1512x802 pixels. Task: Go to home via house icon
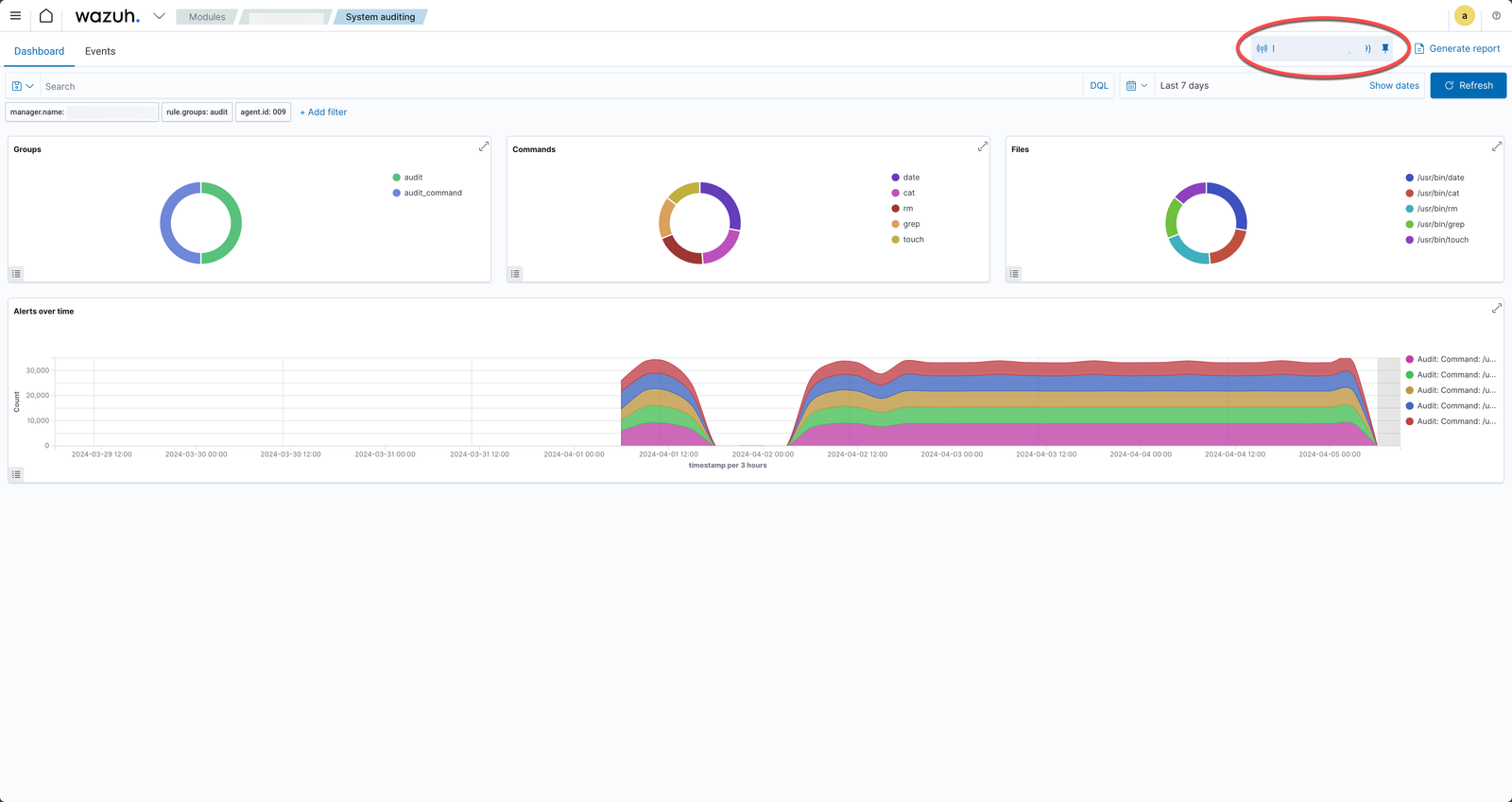click(x=45, y=16)
